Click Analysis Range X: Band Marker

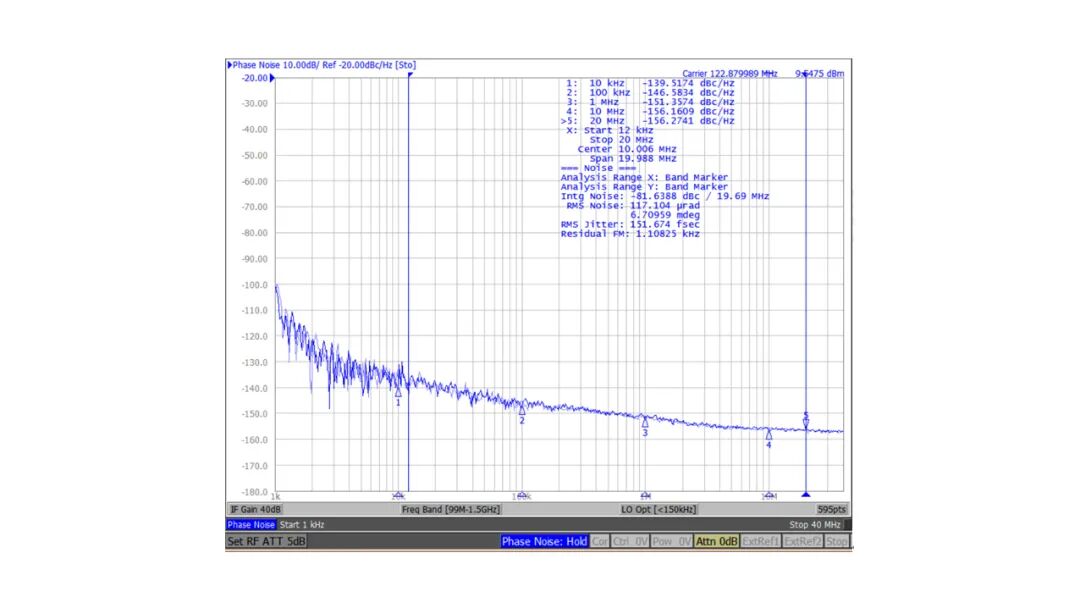click(x=644, y=178)
